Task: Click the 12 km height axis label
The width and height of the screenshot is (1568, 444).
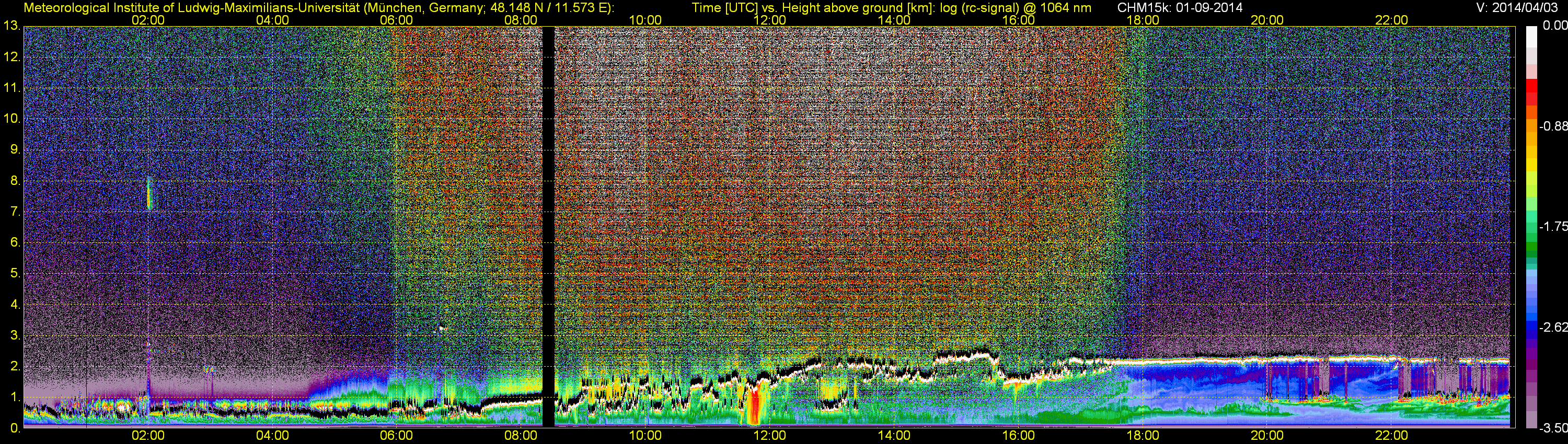Action: 11,57
